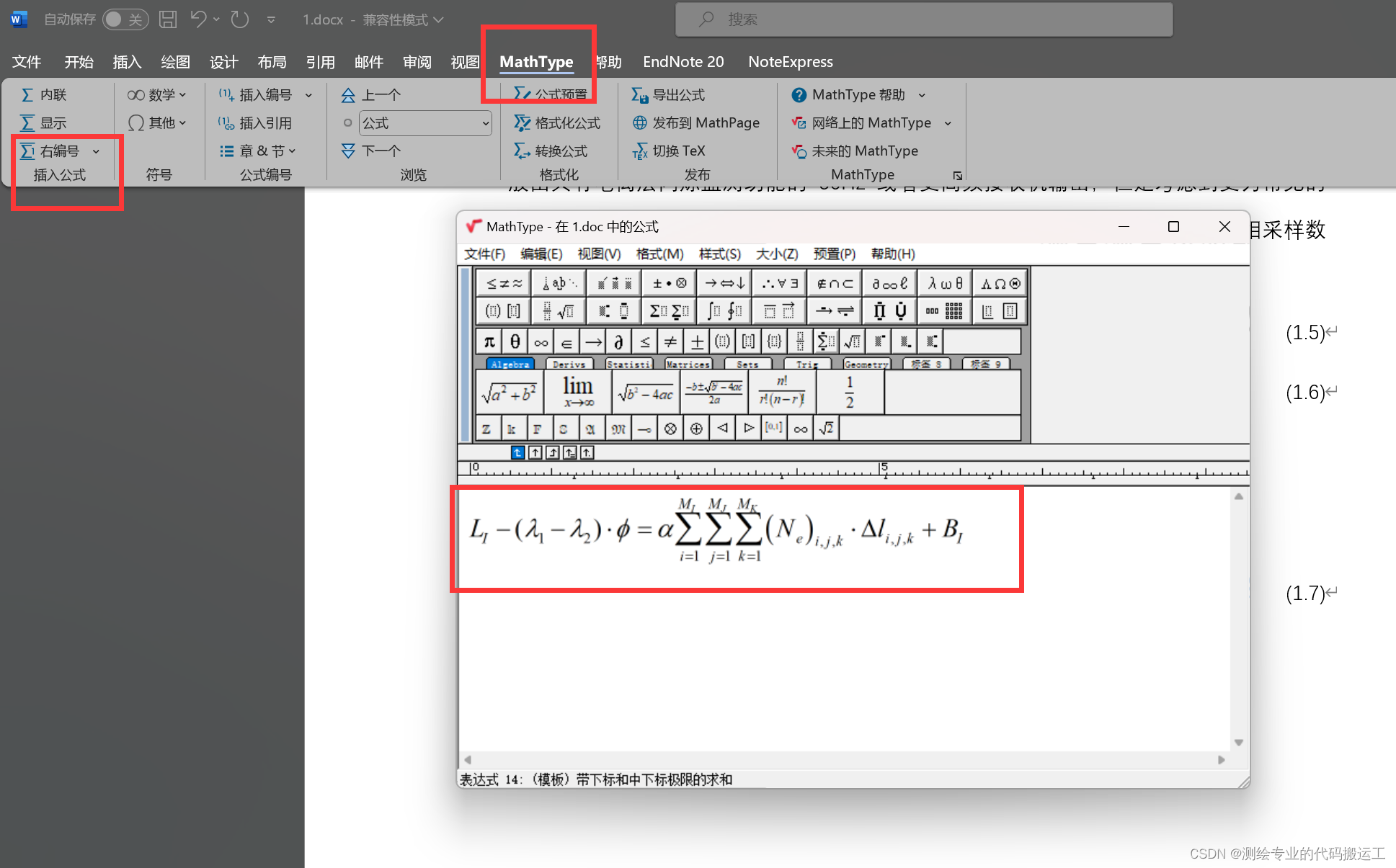This screenshot has height=868, width=1396.
Task: Open the 公式 browse combo box
Action: pos(424,122)
